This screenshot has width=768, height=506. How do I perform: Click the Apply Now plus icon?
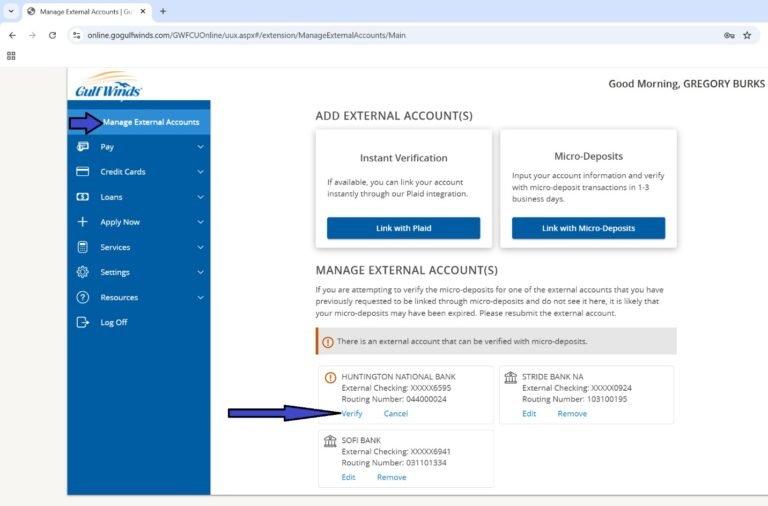click(83, 222)
